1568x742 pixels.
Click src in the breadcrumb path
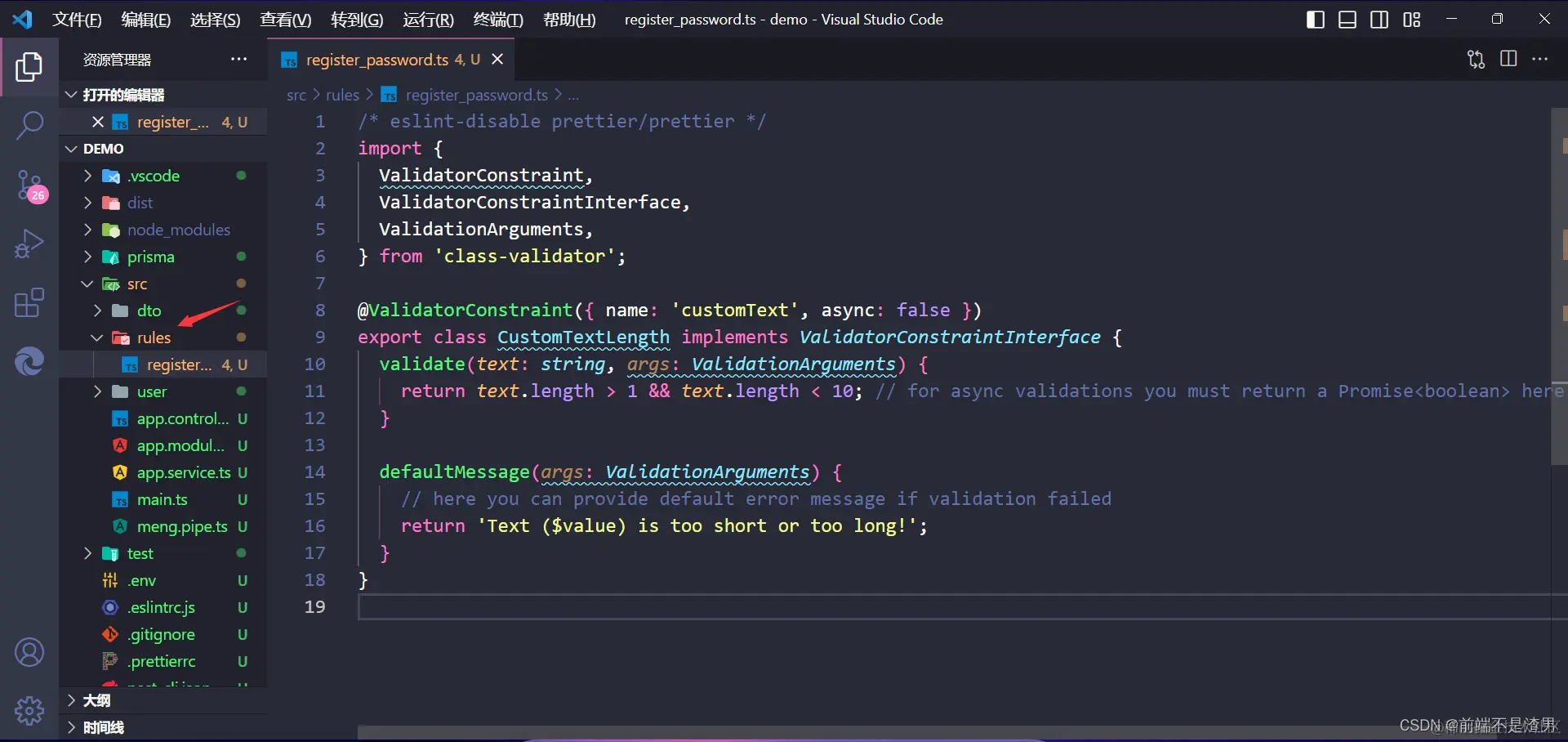(x=296, y=95)
